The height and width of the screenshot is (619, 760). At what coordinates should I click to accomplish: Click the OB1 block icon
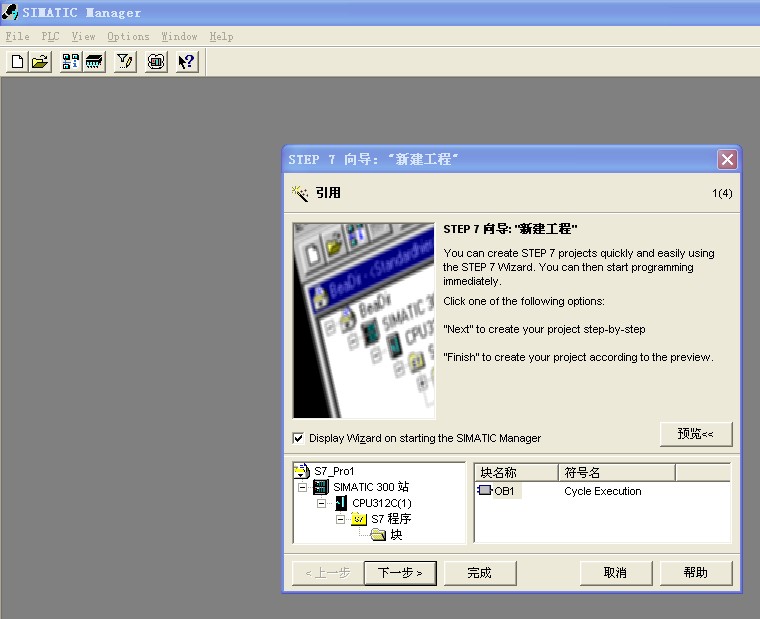pos(485,490)
